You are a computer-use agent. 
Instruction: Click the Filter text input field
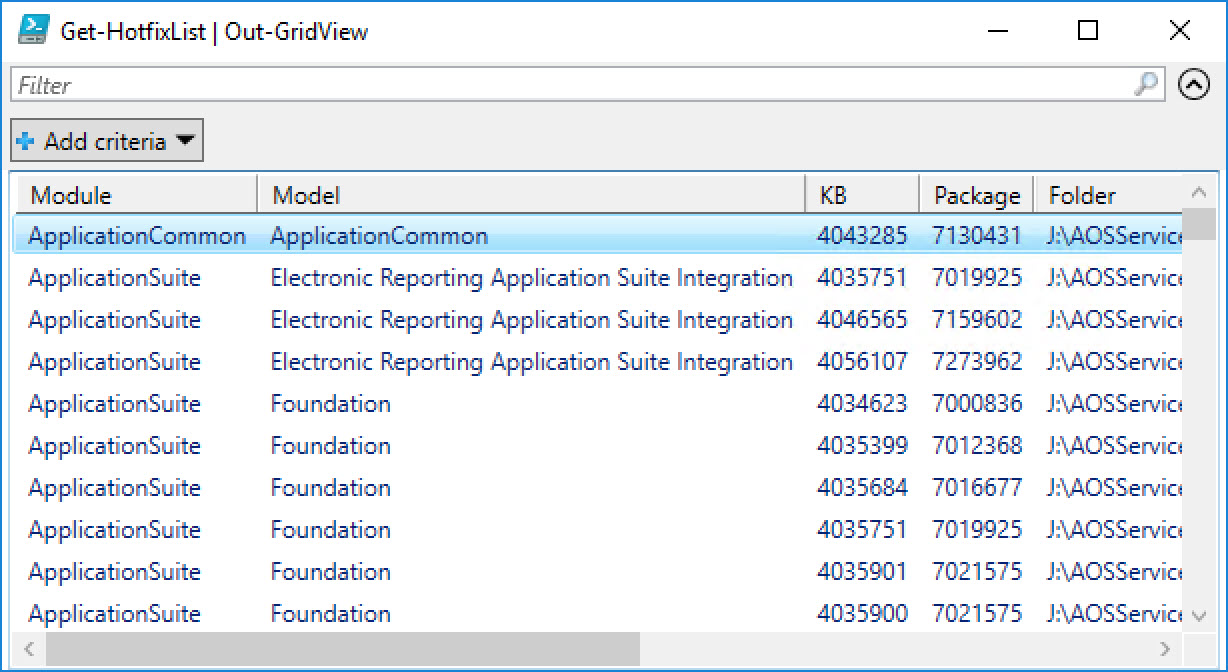400,84
